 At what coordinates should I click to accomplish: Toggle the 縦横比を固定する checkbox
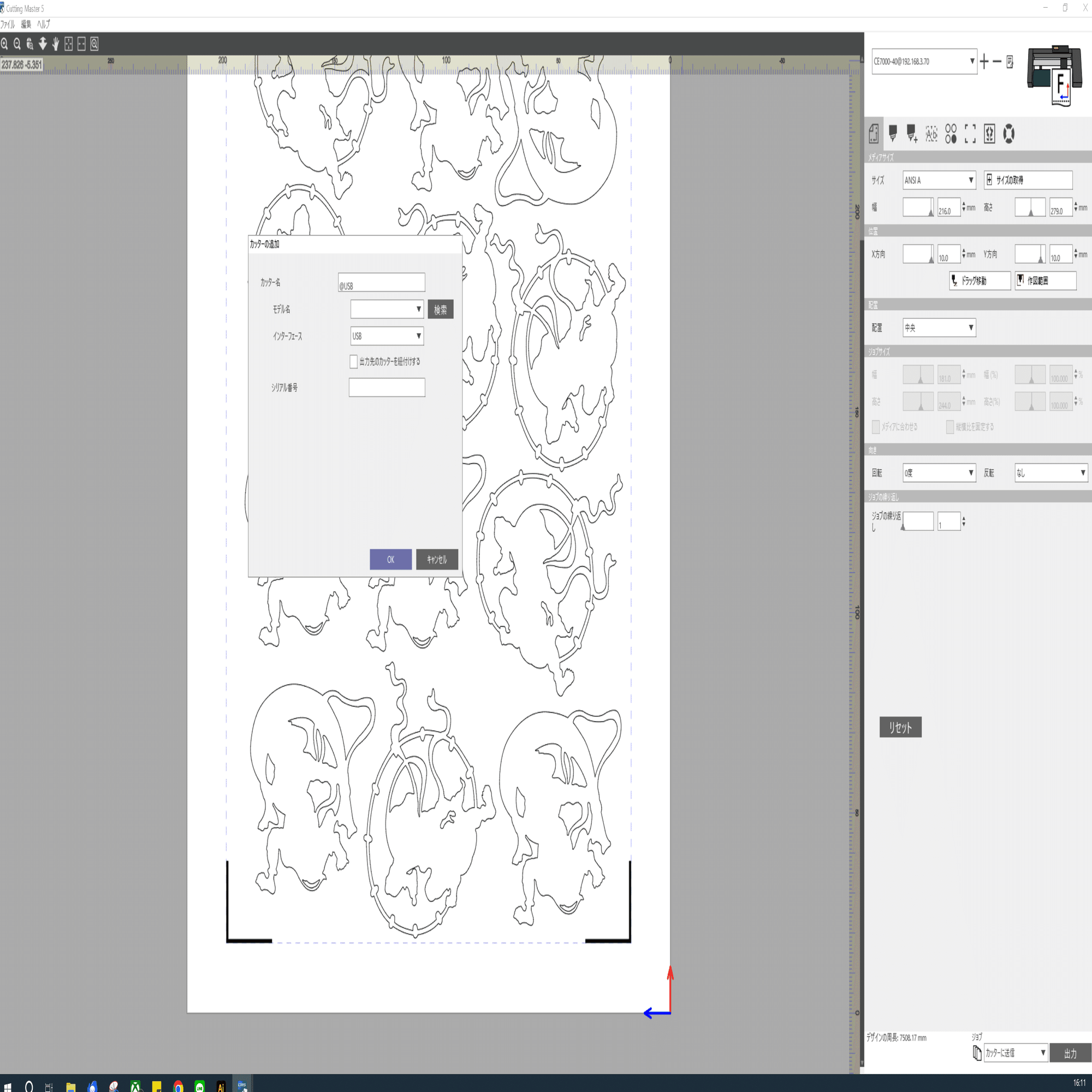click(950, 427)
